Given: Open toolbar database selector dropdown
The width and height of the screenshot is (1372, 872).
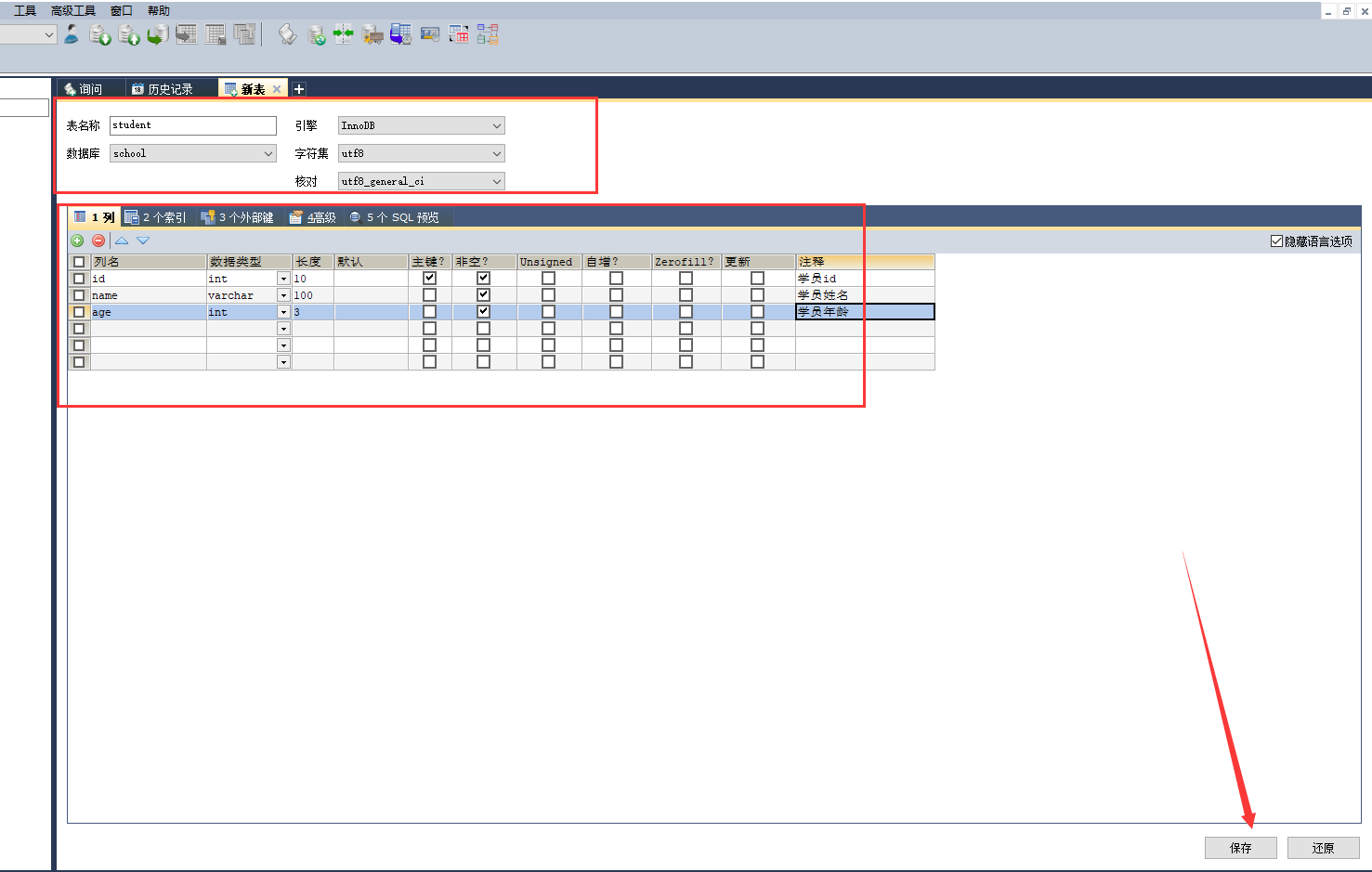Looking at the screenshot, I should coord(49,34).
